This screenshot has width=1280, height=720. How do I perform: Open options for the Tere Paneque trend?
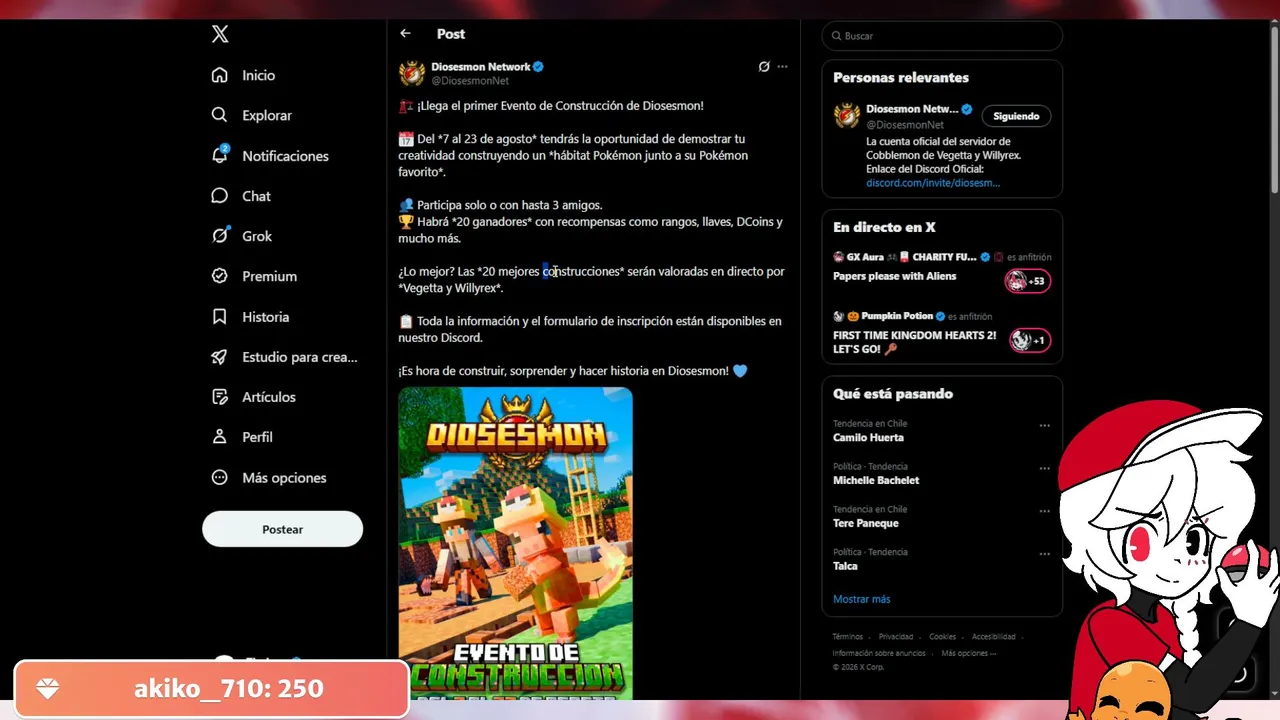[1044, 511]
